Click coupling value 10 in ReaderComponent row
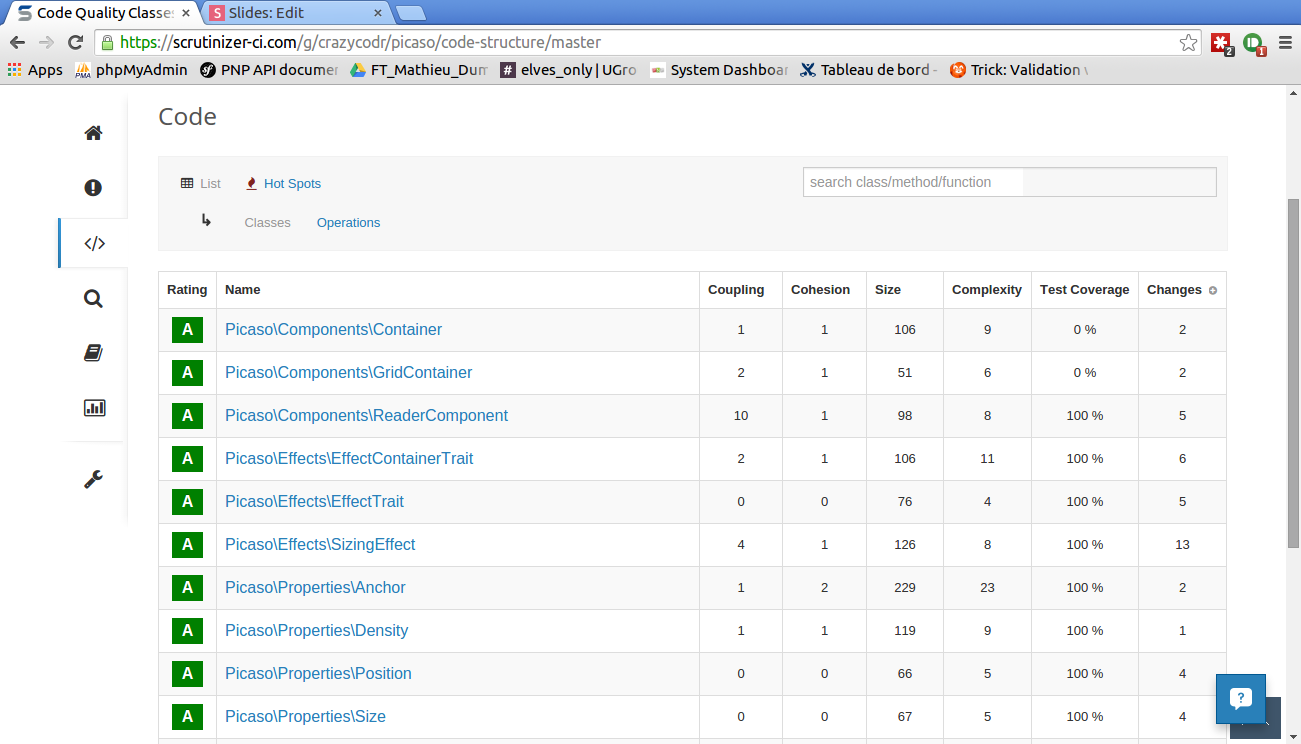This screenshot has height=744, width=1301. click(x=741, y=416)
